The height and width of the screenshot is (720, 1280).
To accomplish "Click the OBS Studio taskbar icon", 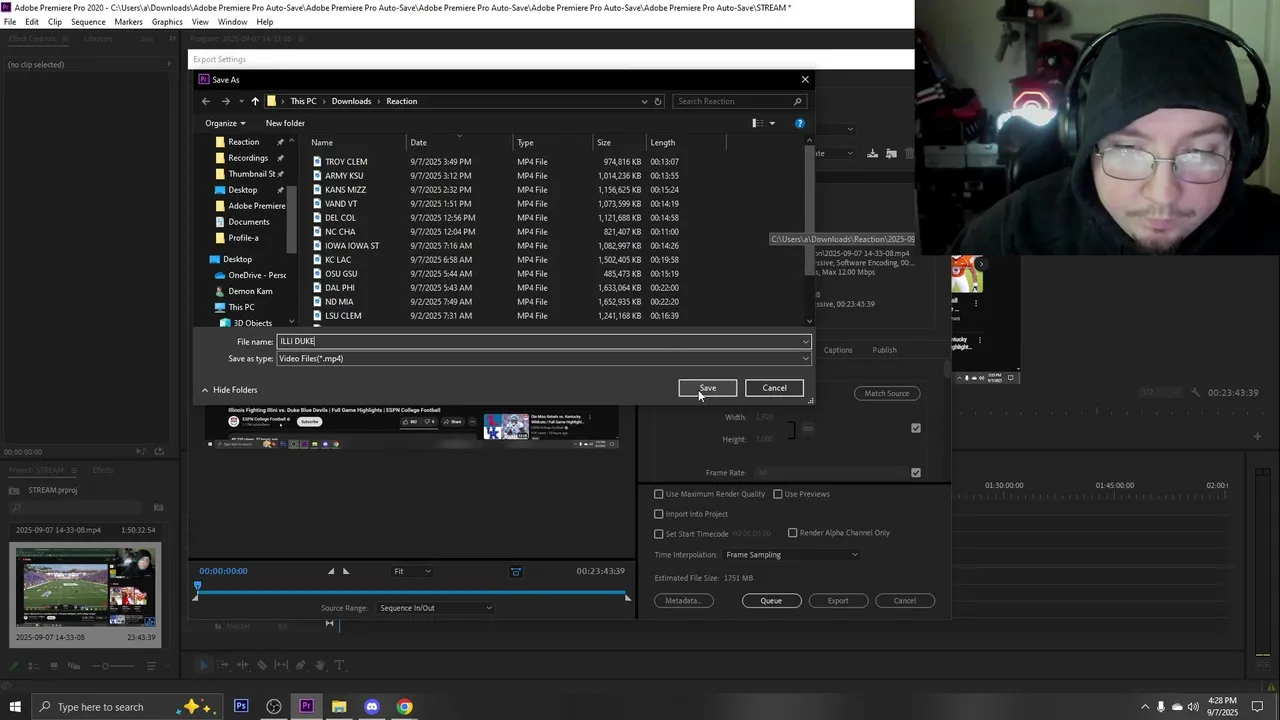I will coord(274,706).
